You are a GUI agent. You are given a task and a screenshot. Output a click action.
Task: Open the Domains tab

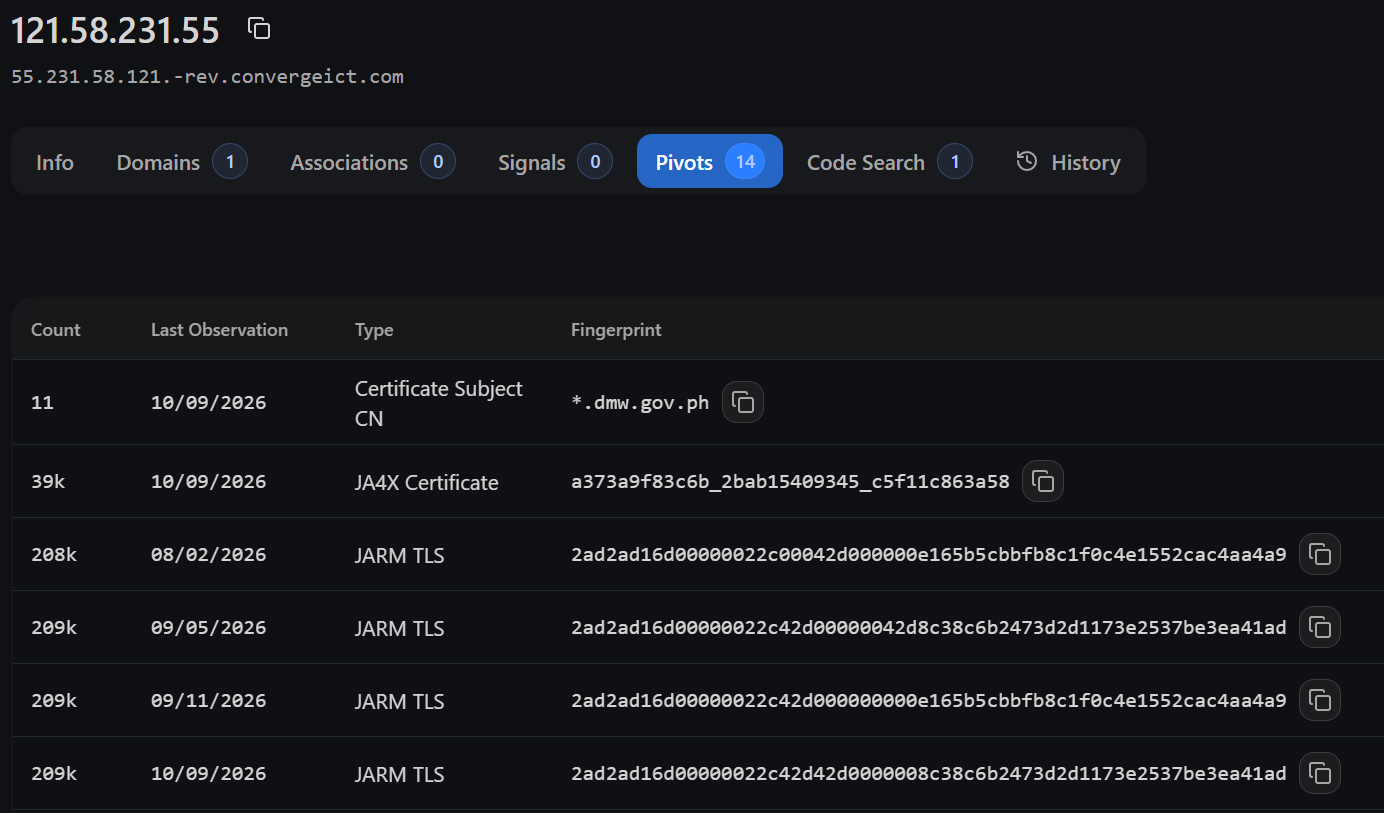[x=181, y=162]
